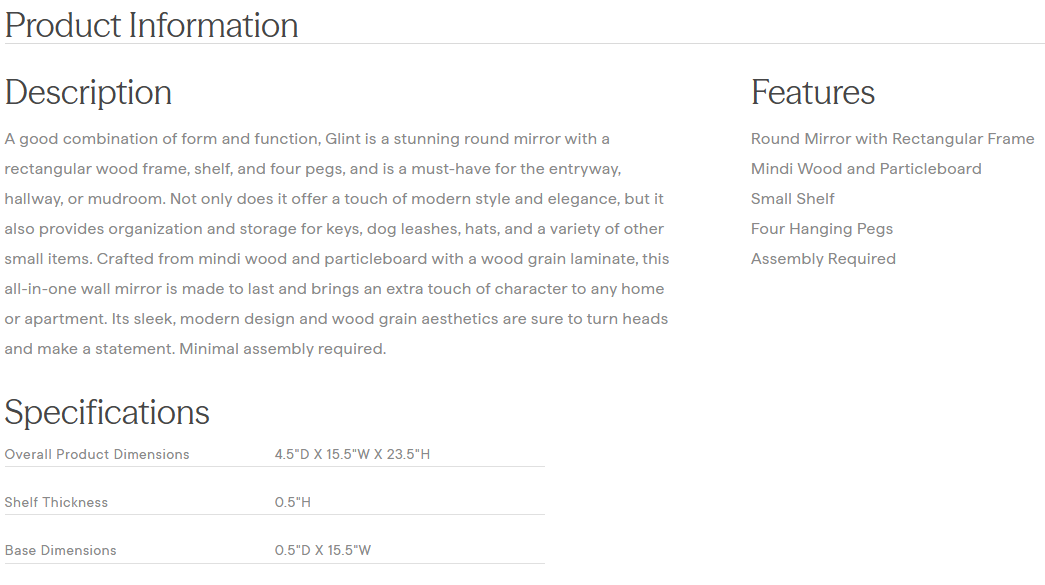Click the 0.5"H shelf thickness value

pos(292,502)
